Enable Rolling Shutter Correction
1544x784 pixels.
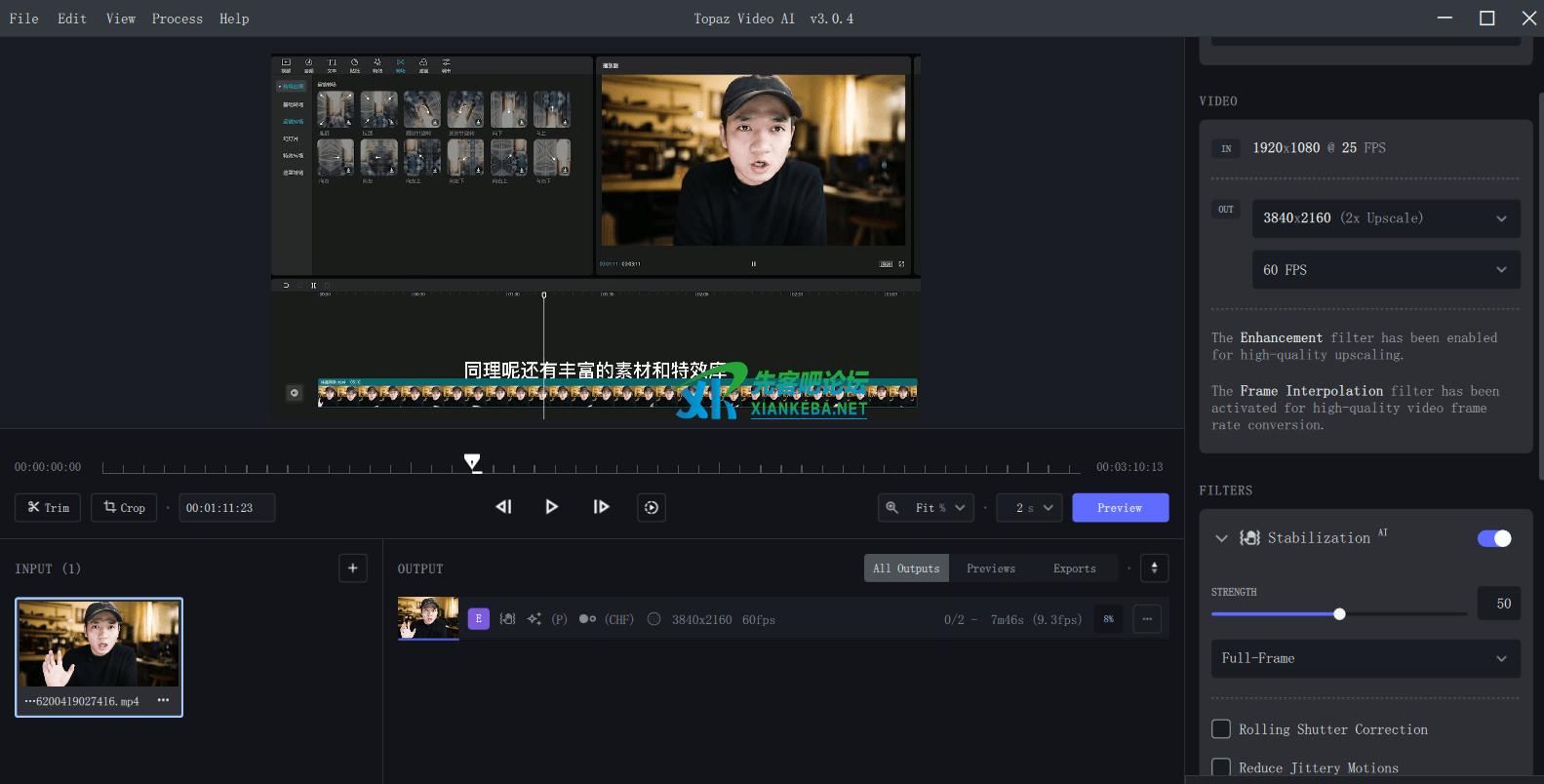[1221, 729]
